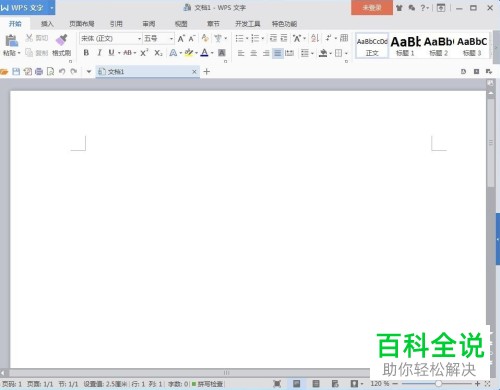Viewport: 500px width, 390px height.
Task: Toggle justify alignment
Action: pyautogui.click(x=277, y=53)
